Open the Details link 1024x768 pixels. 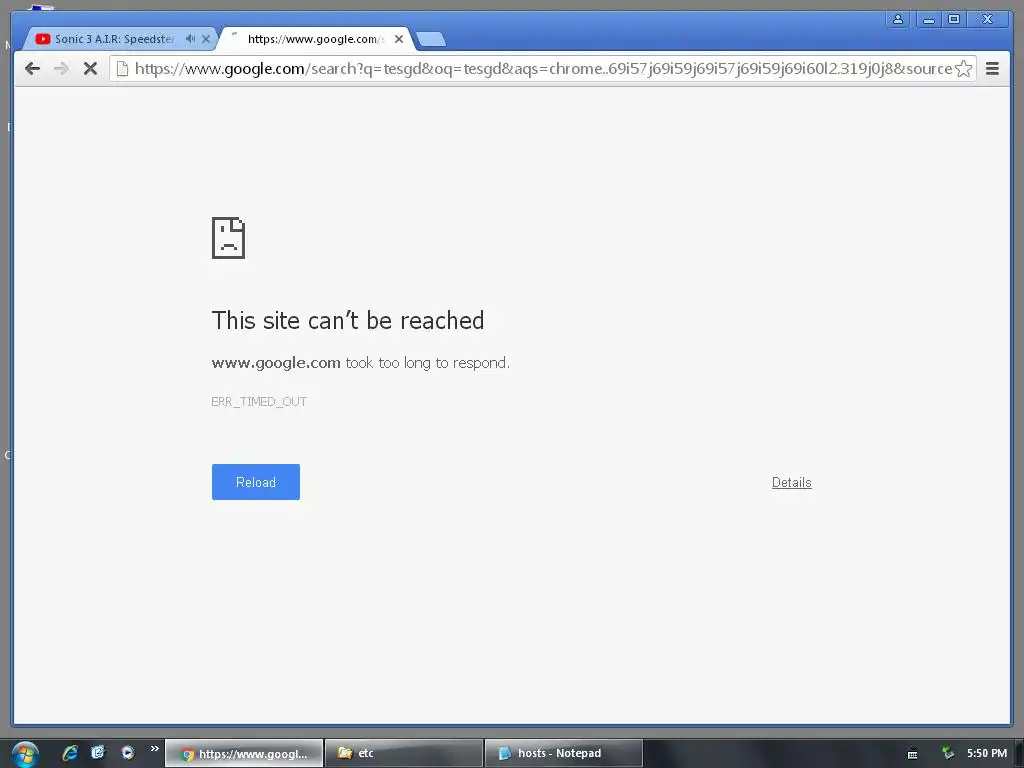pos(792,483)
